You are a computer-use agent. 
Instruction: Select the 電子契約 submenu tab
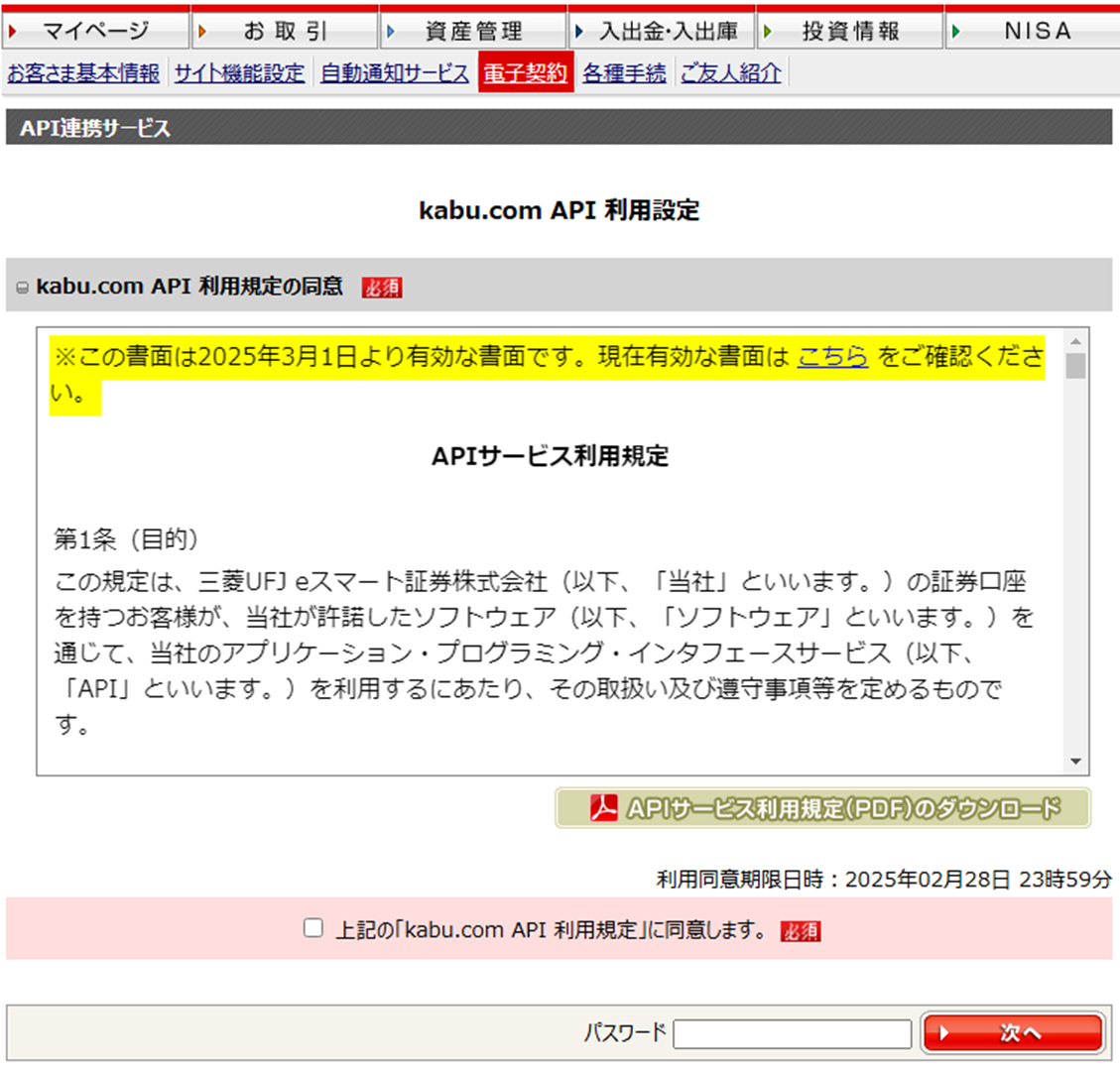[526, 72]
